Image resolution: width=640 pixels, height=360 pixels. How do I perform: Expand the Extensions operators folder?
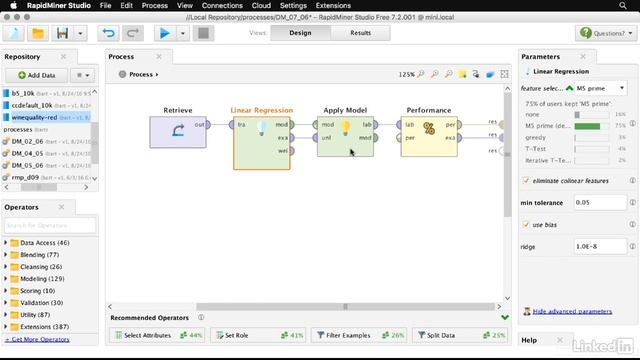click(x=6, y=327)
